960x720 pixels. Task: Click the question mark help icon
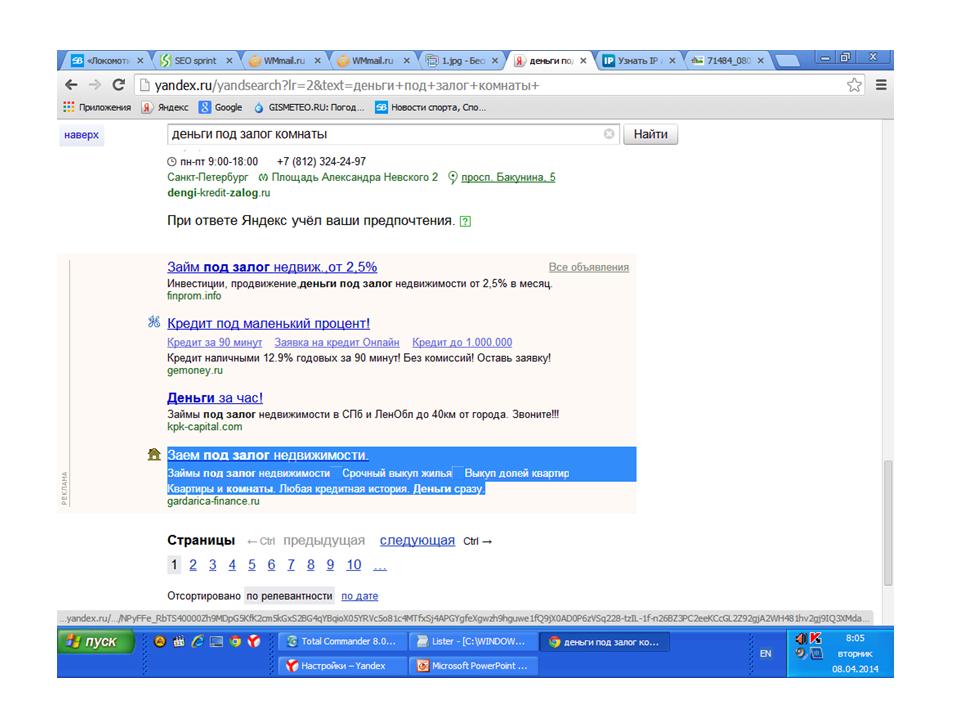(465, 221)
